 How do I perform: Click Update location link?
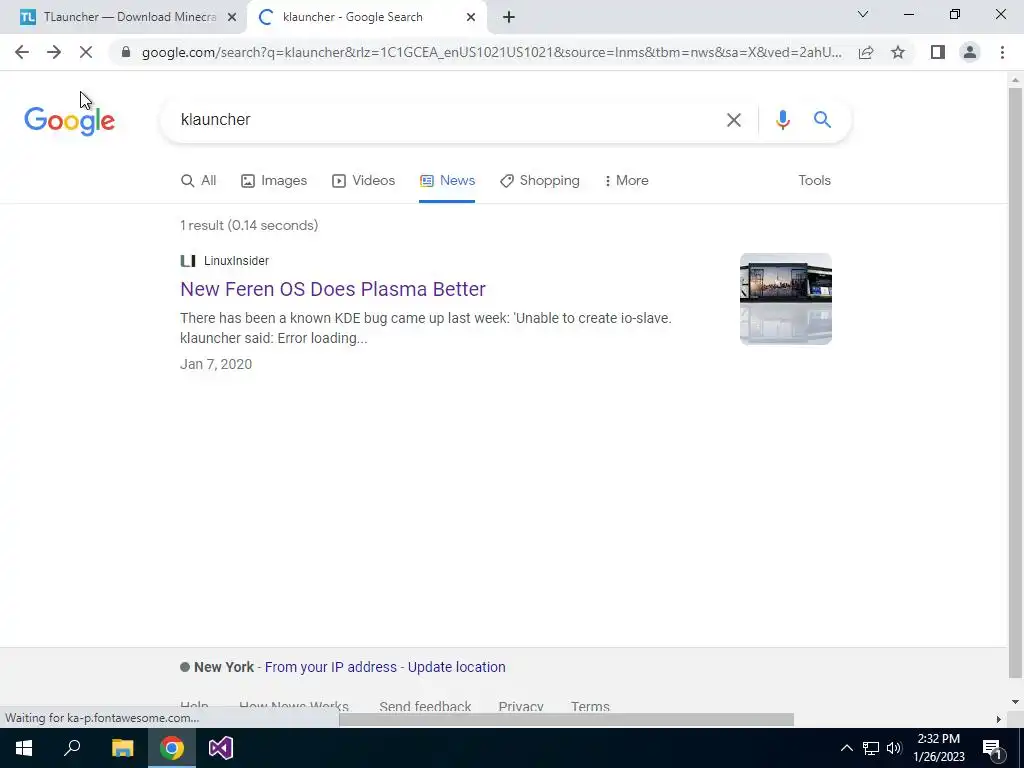(x=456, y=667)
